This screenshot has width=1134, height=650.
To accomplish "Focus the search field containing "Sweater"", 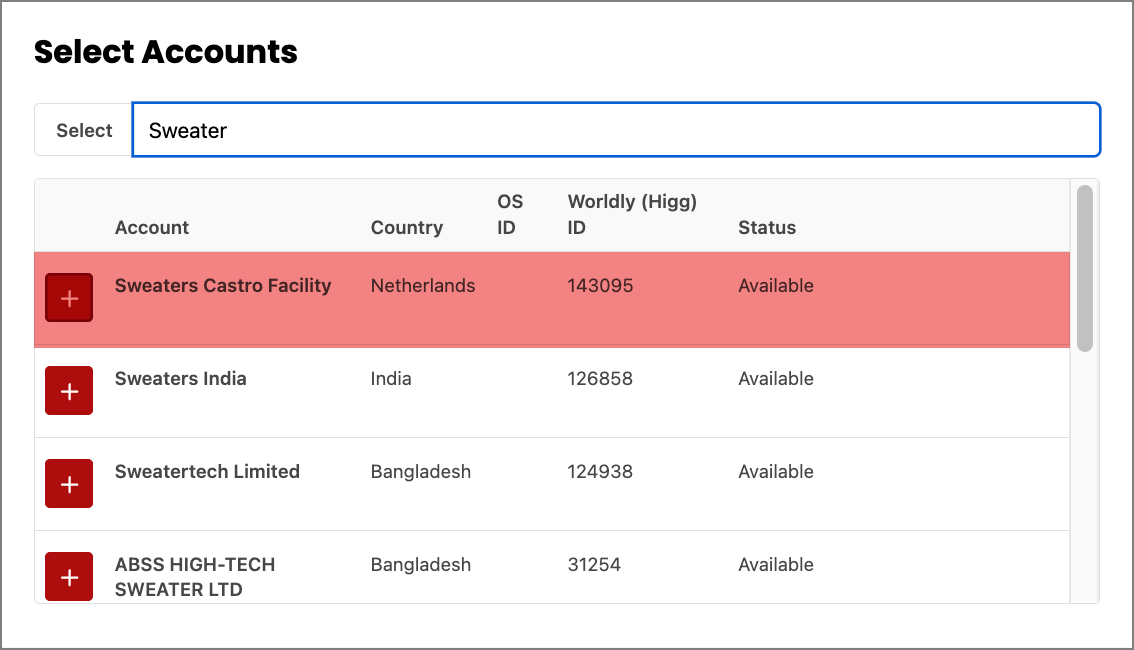I will point(615,130).
